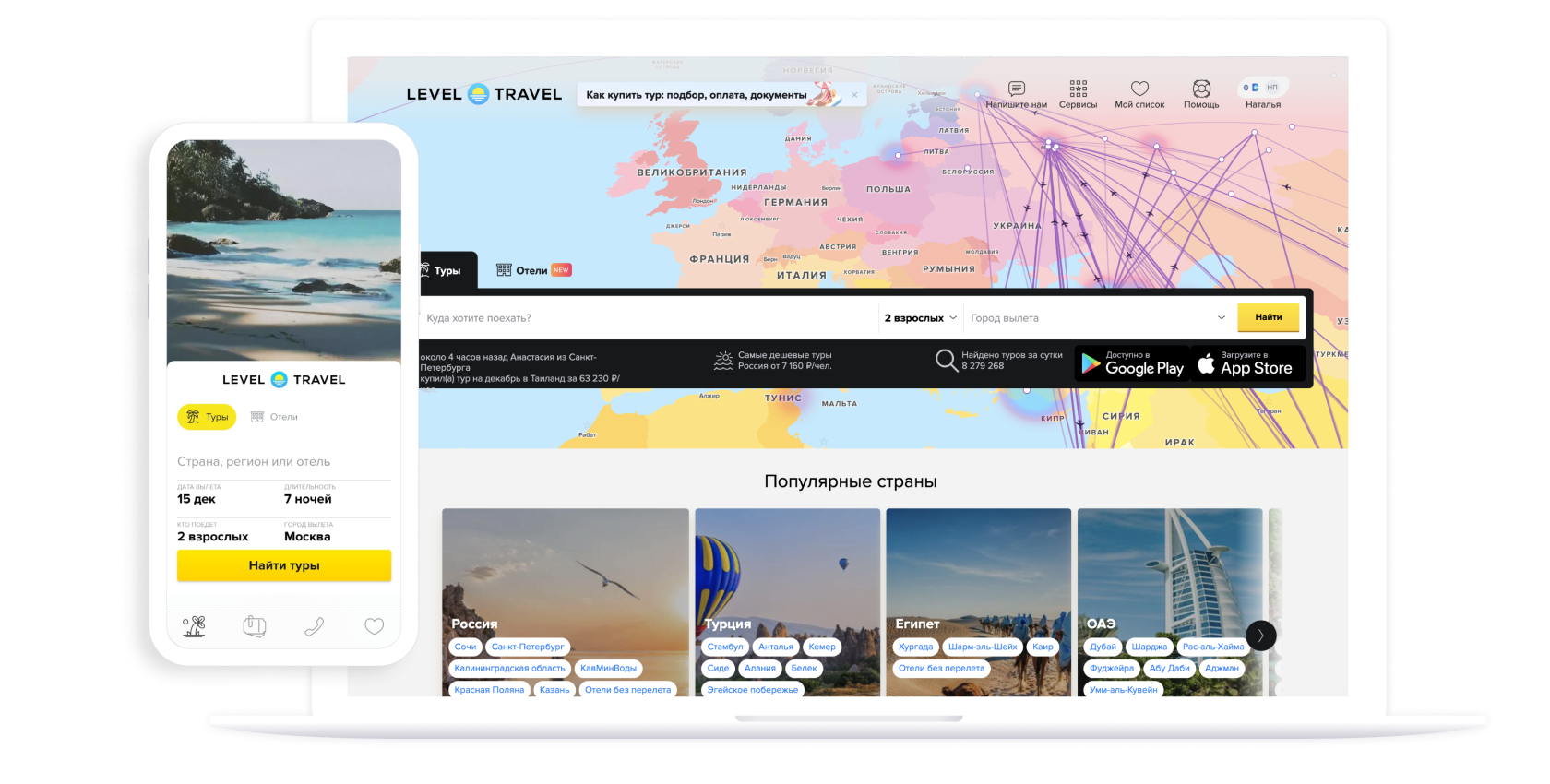Screen dimensions: 1550x784
Task: Change duration 7 ночей on phone
Action: [x=308, y=495]
